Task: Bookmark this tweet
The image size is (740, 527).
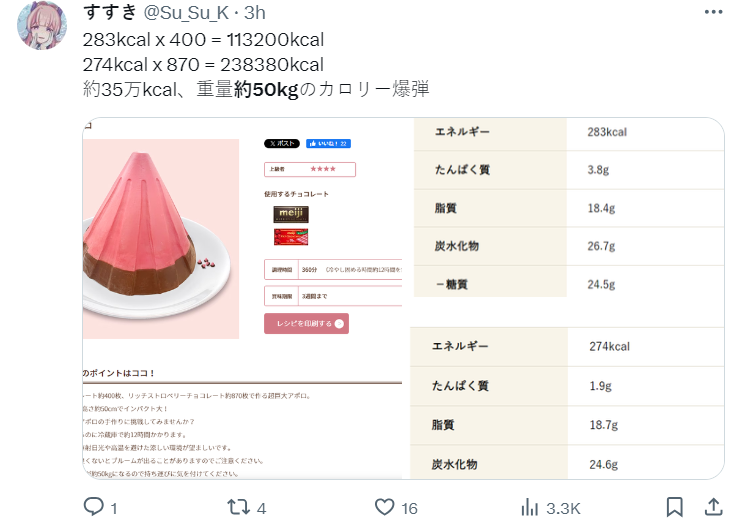Action: point(674,507)
